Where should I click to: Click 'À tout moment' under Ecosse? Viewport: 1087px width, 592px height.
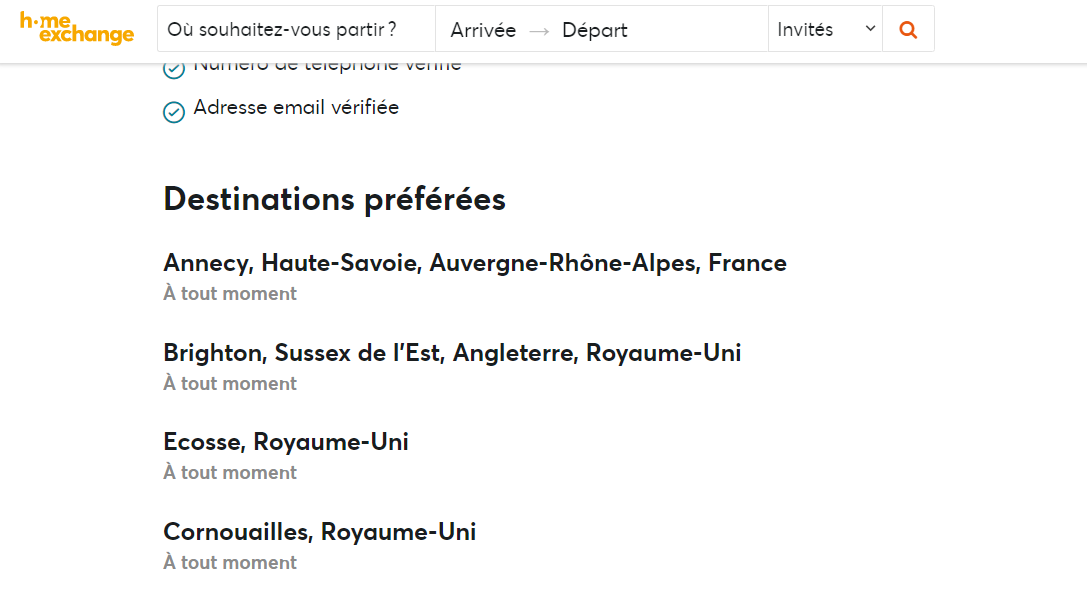[230, 472]
